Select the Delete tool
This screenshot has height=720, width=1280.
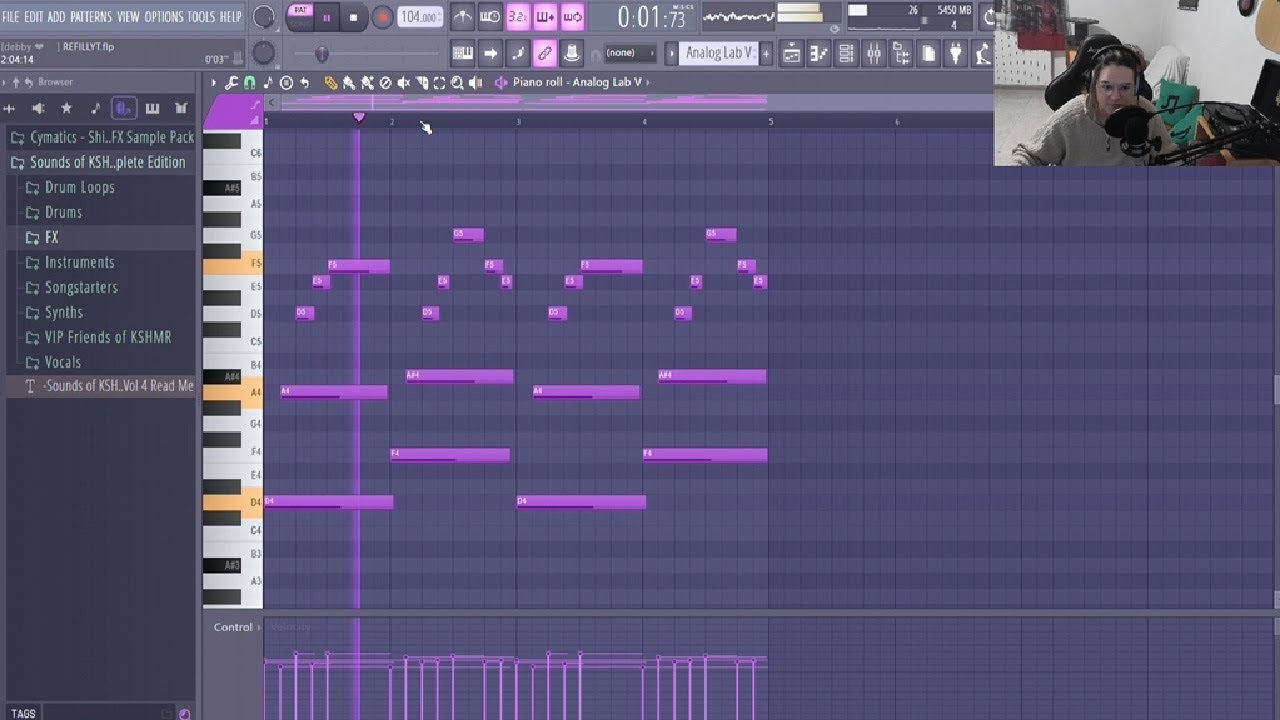(x=385, y=83)
